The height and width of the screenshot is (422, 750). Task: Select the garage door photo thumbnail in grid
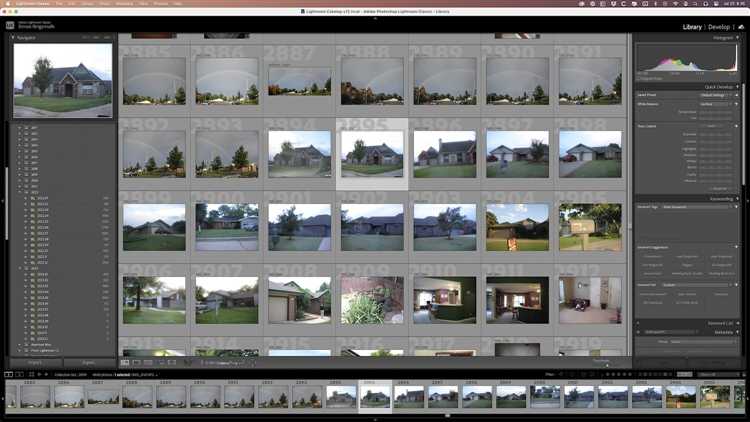[299, 300]
